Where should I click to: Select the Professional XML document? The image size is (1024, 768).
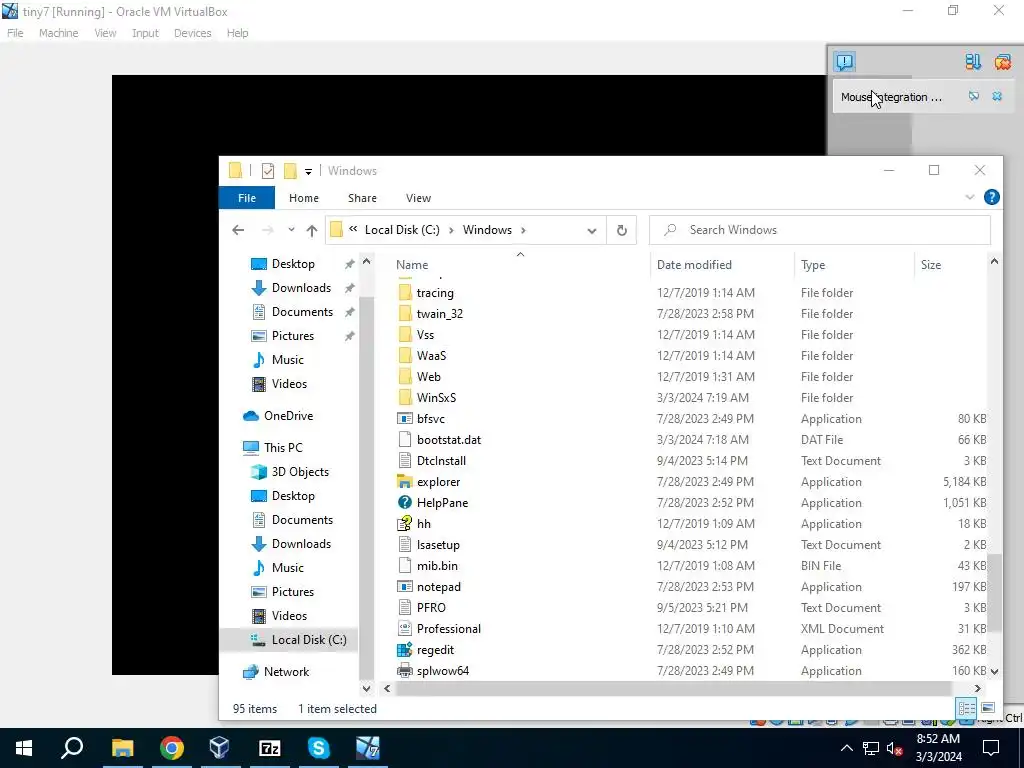point(449,629)
